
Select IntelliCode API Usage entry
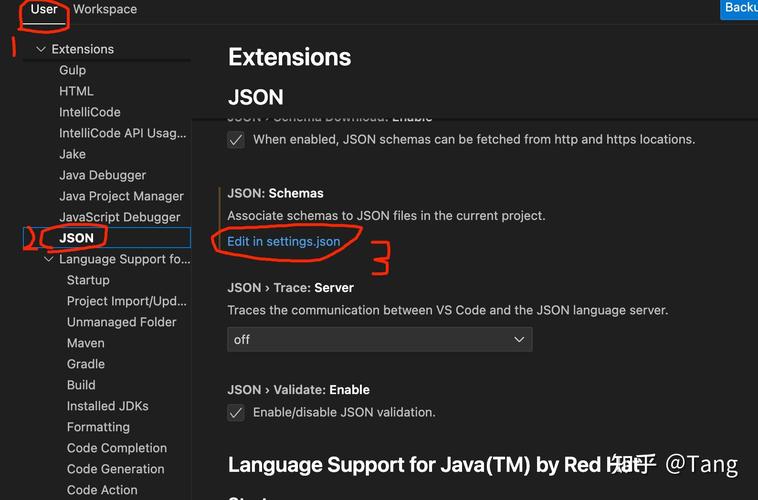pos(122,133)
